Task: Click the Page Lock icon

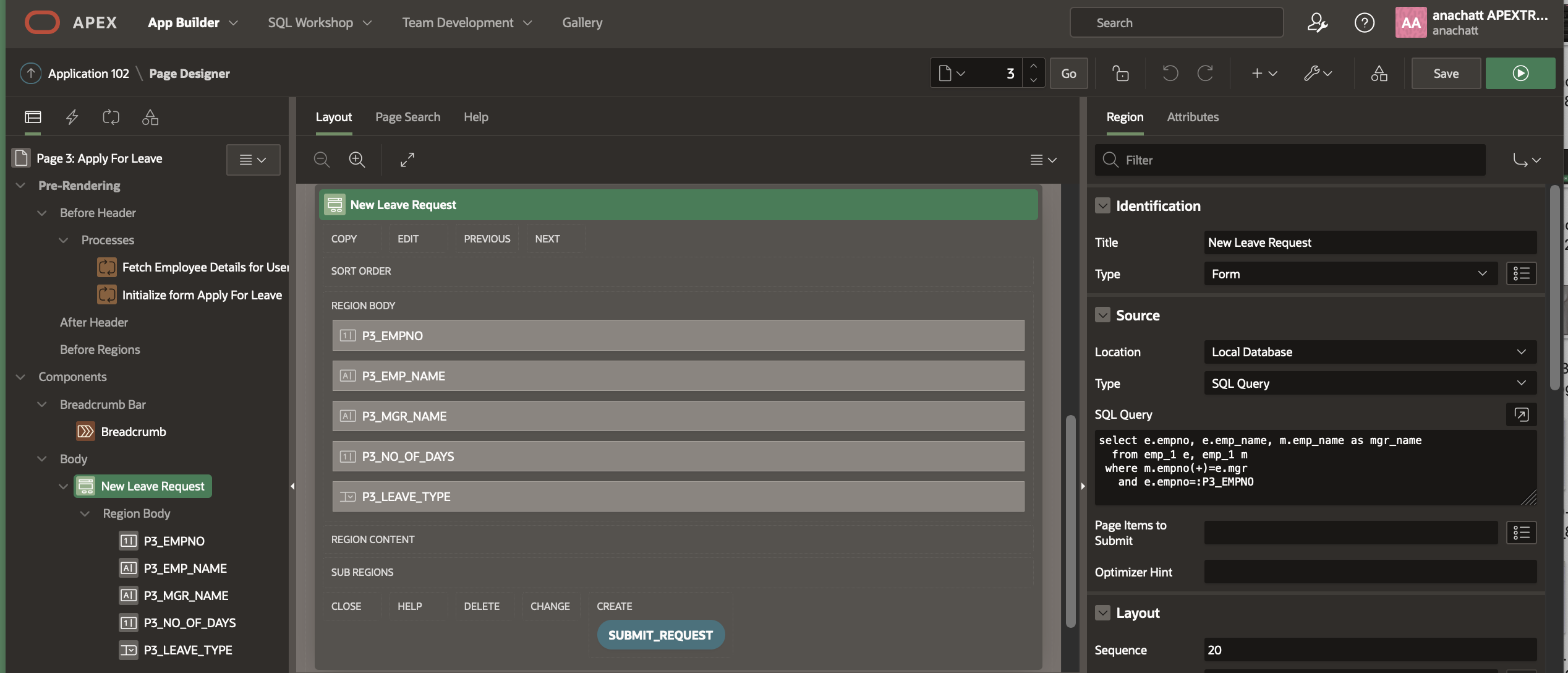Action: [x=1120, y=74]
